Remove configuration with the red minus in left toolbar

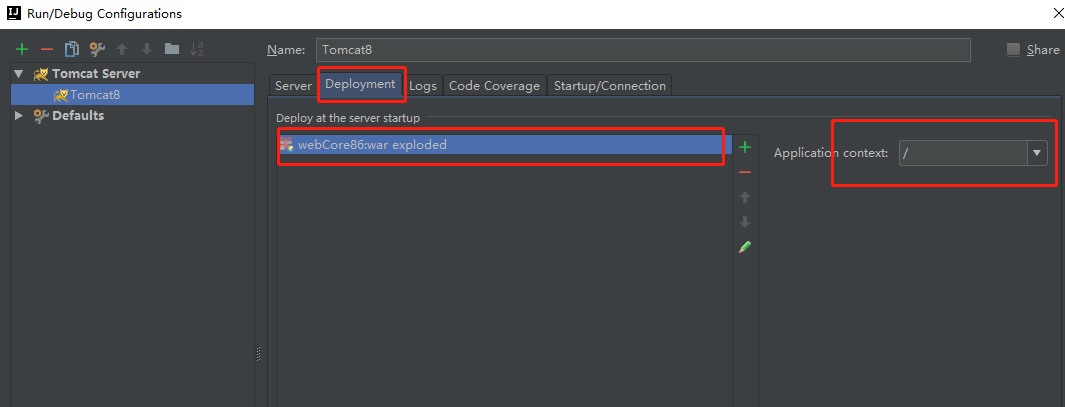[x=46, y=49]
